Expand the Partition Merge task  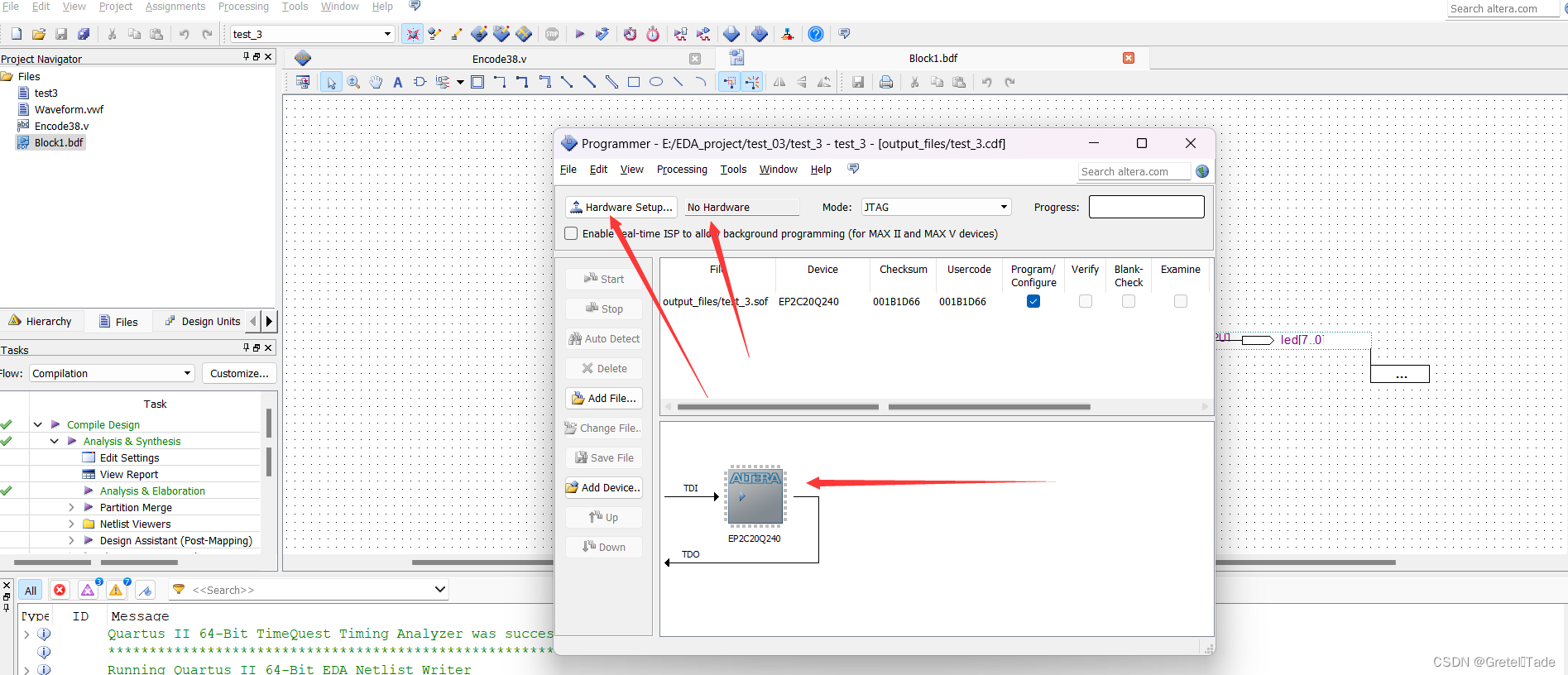click(x=71, y=507)
